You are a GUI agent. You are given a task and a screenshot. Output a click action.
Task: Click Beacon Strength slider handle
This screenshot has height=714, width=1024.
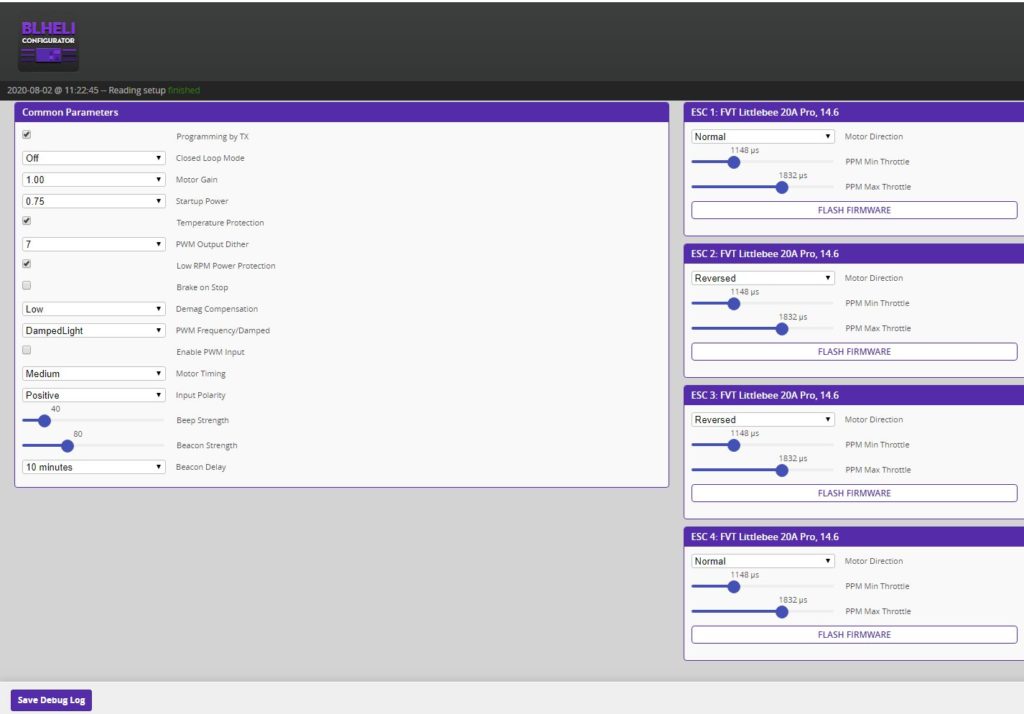click(x=67, y=446)
